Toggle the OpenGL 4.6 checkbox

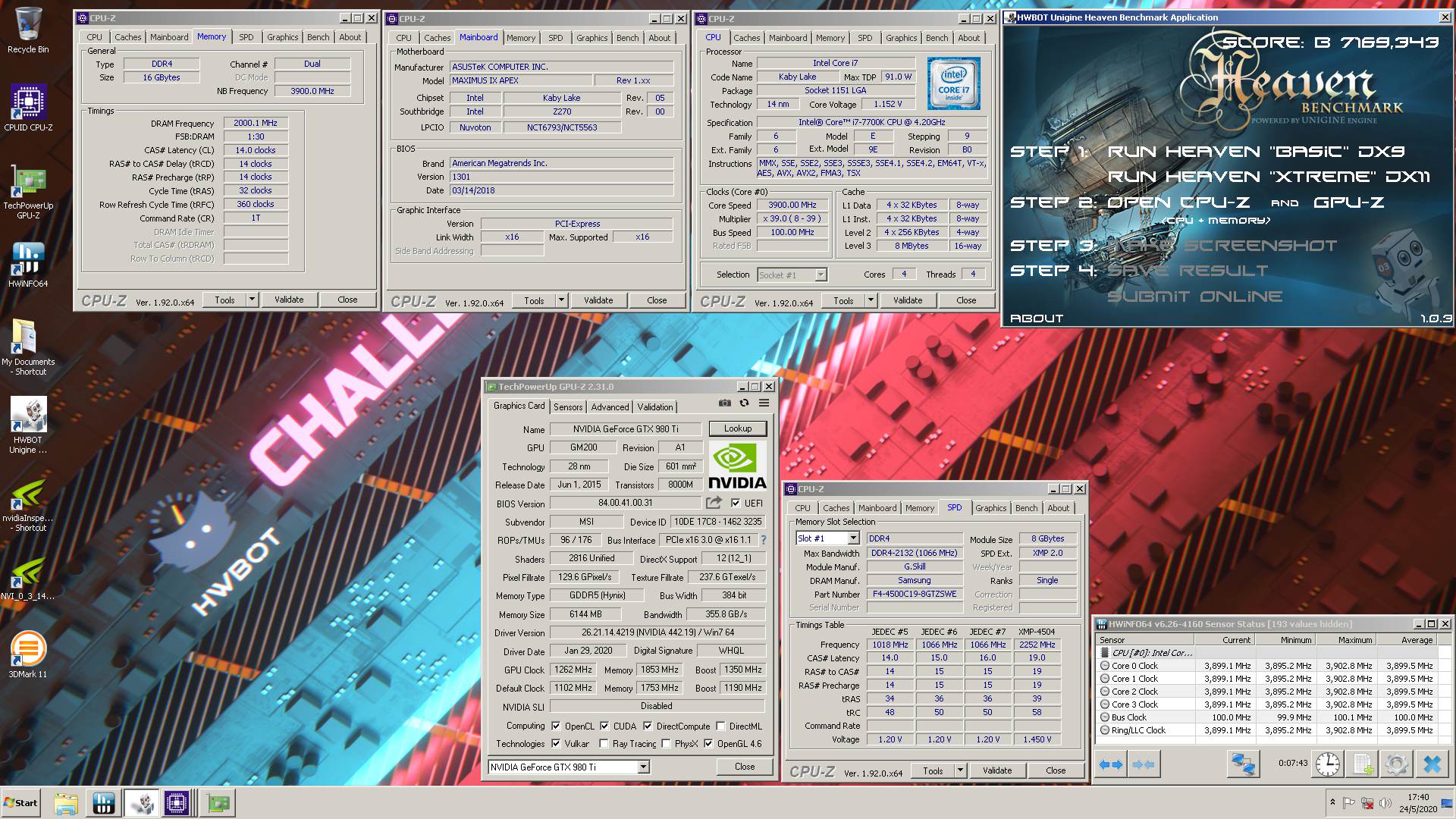(708, 743)
